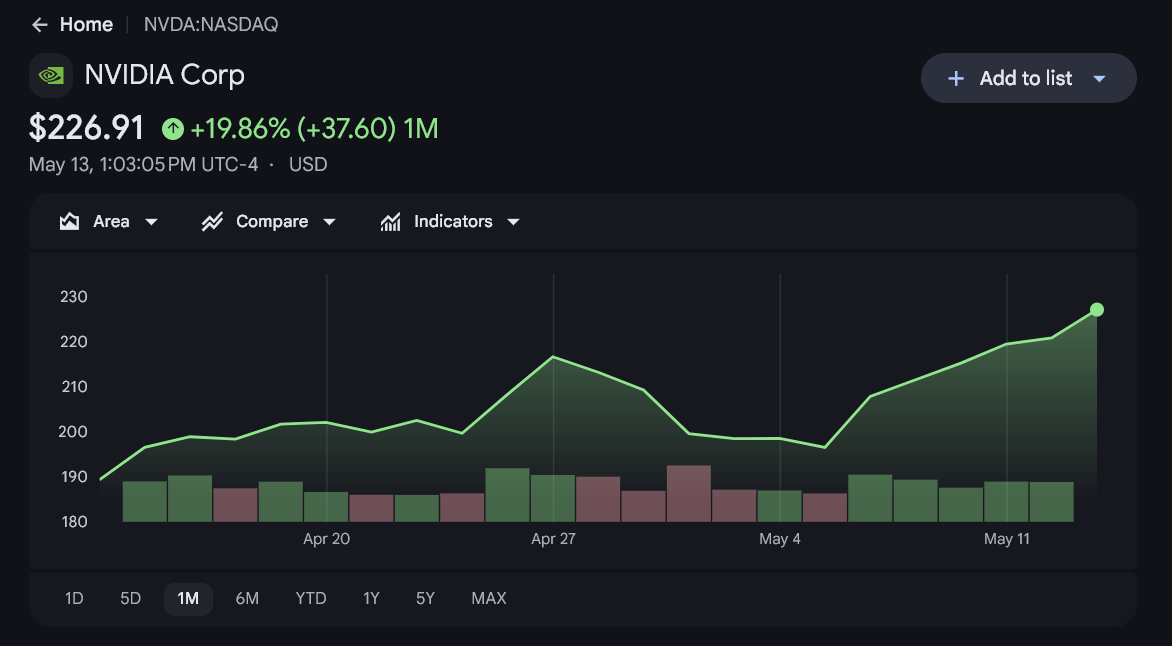Screen dimensions: 1172x646
Task: Click the +19.86% (+37.60) 1M change text
Action: coord(314,129)
